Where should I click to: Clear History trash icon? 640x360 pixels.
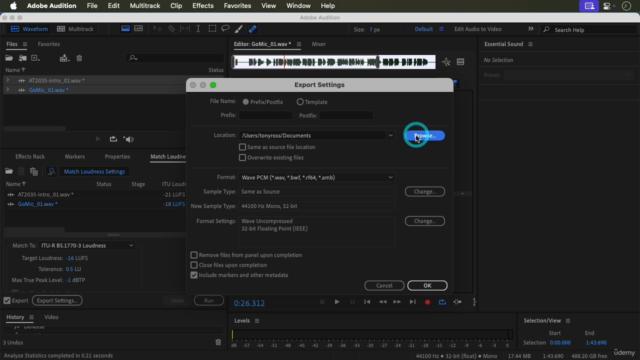(218, 342)
